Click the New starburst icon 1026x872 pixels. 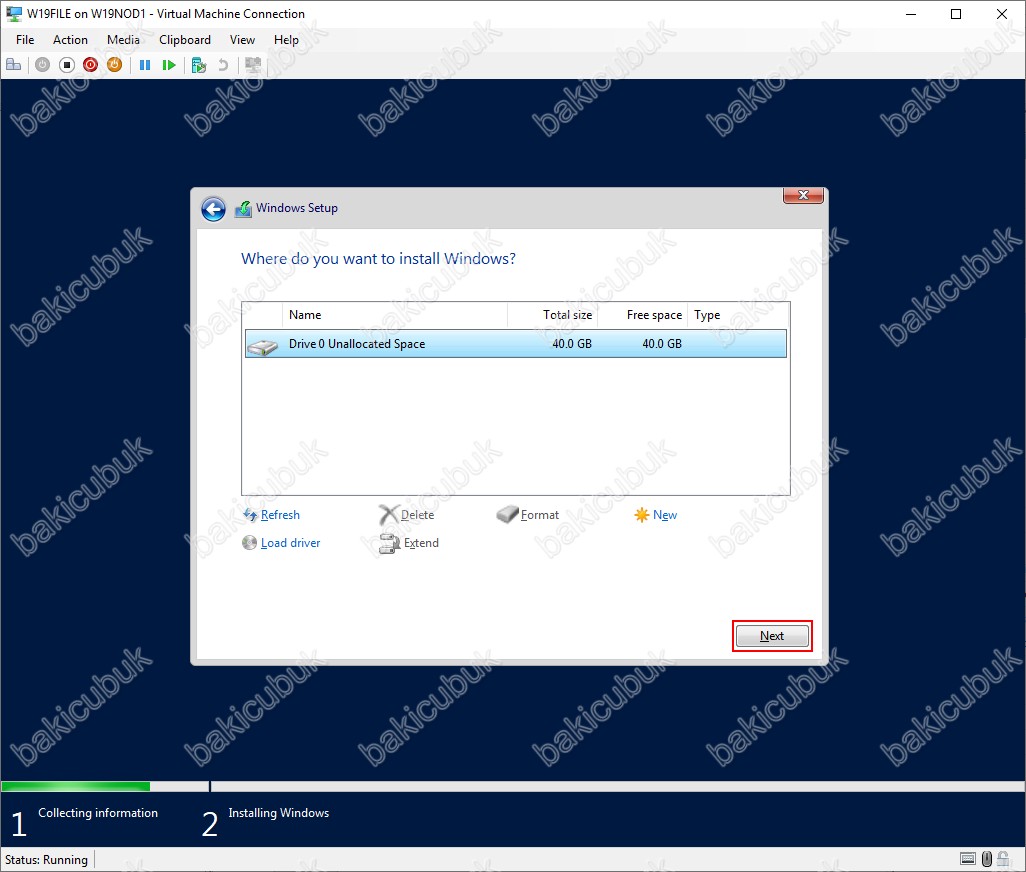coord(642,515)
